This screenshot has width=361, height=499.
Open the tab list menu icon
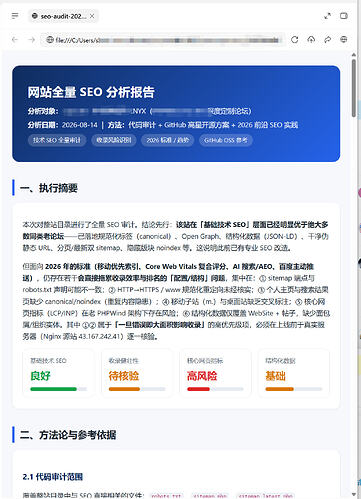15,16
